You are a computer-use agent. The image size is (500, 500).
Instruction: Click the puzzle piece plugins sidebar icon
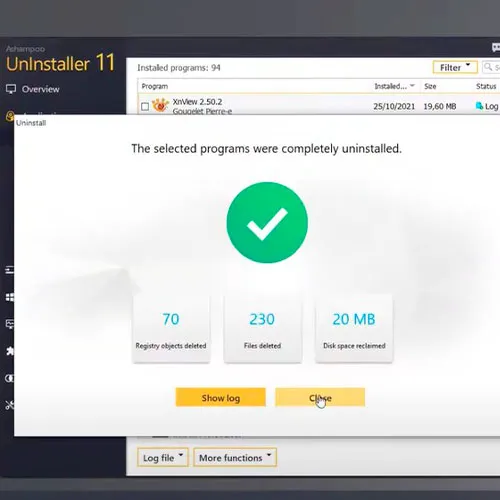tap(10, 351)
